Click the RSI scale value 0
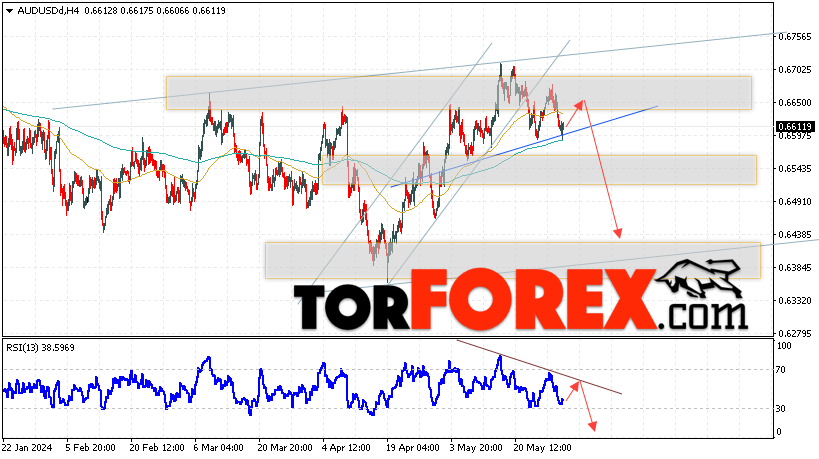Image resolution: width=819 pixels, height=459 pixels. (779, 432)
